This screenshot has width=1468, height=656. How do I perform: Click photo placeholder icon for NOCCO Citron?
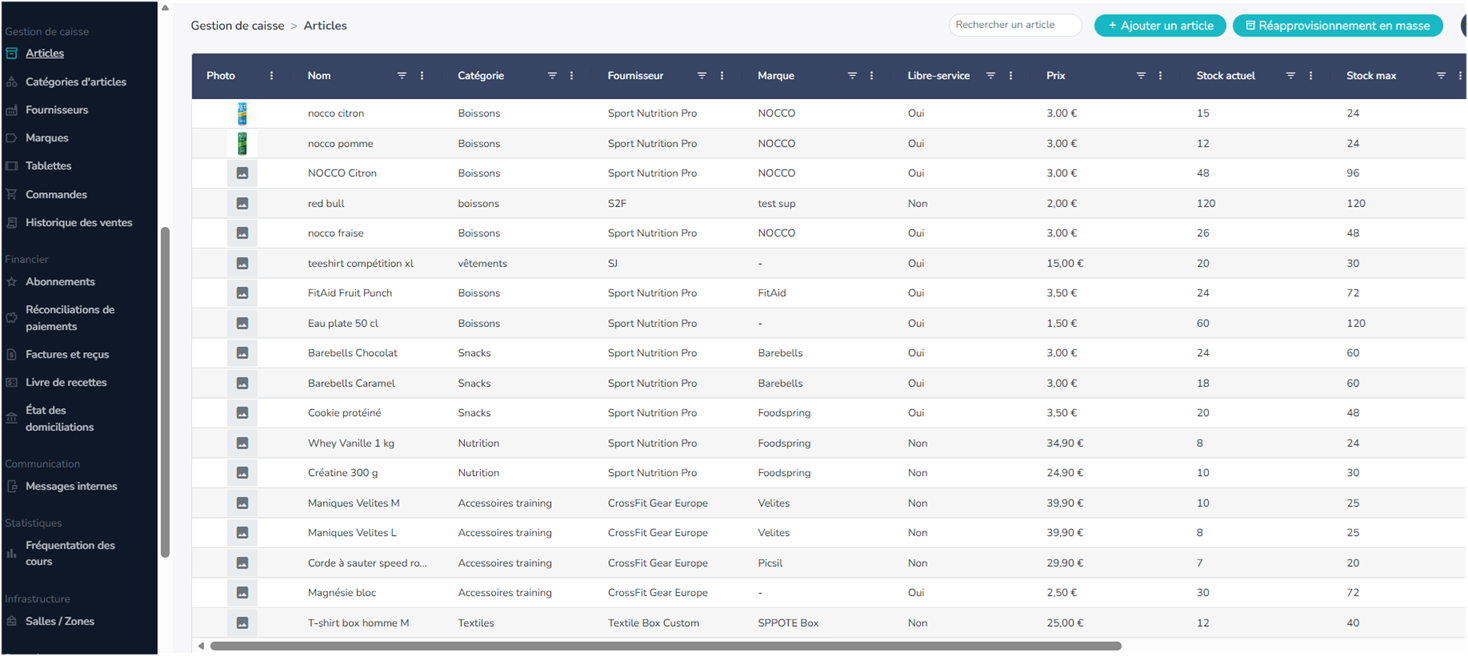pyautogui.click(x=242, y=173)
